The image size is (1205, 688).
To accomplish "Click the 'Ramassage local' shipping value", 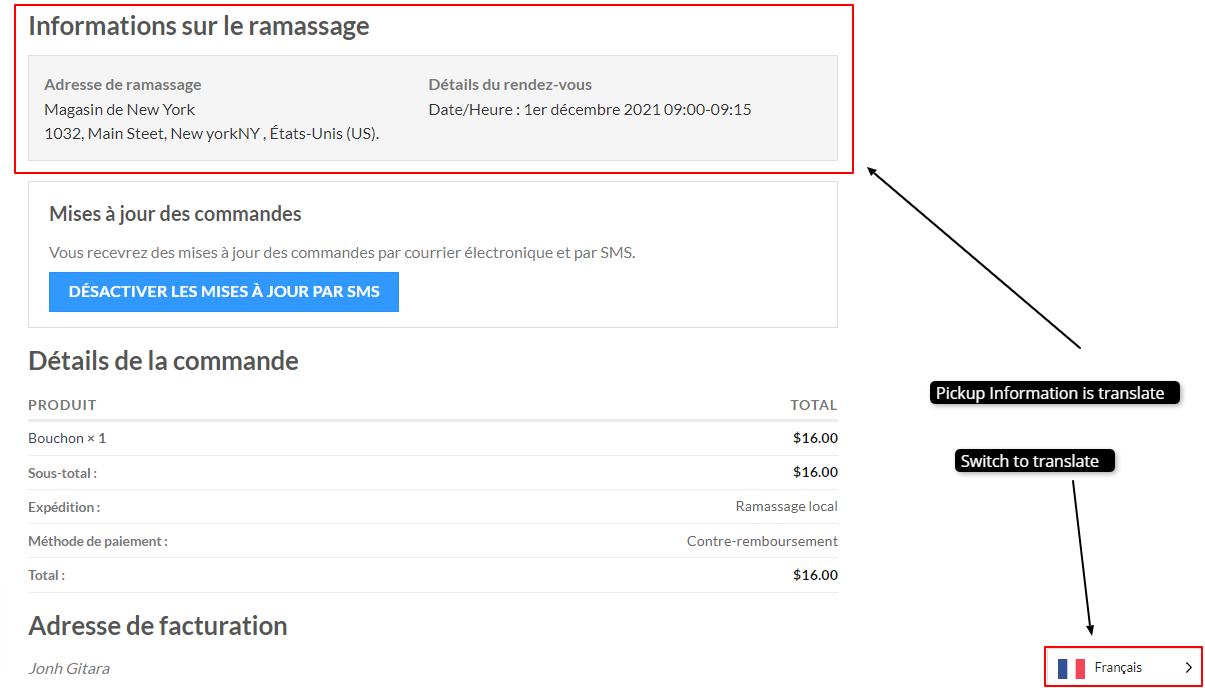I will [x=787, y=506].
